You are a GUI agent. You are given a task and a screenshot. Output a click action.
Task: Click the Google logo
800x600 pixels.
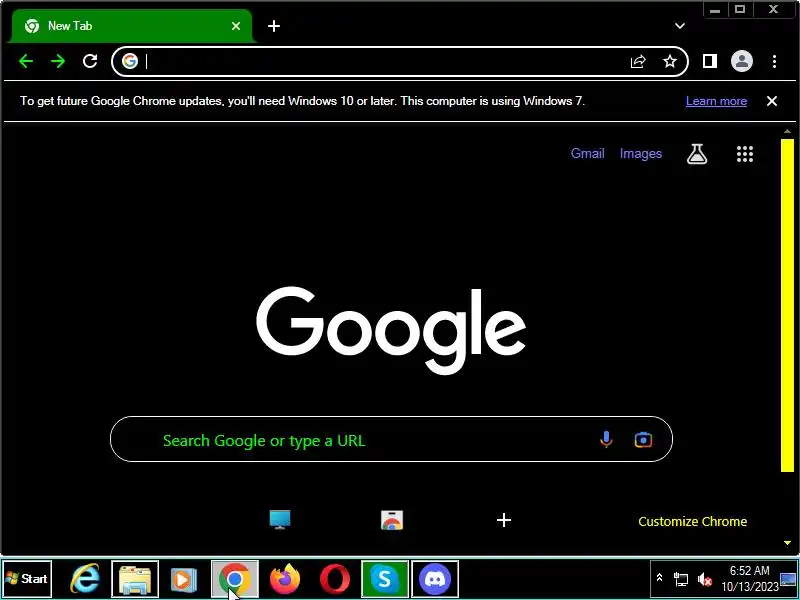pos(391,330)
